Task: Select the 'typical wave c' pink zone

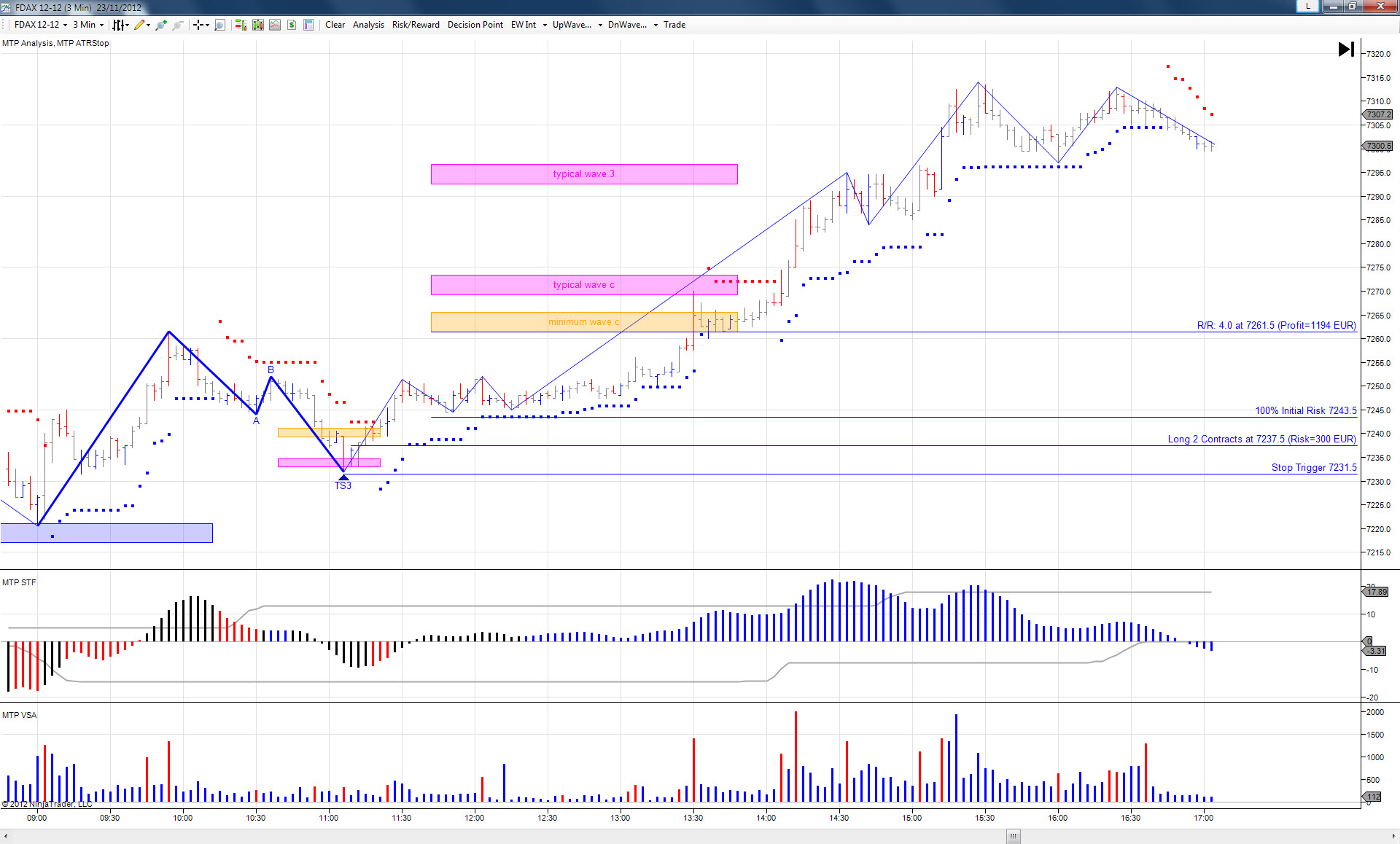Action: [584, 285]
